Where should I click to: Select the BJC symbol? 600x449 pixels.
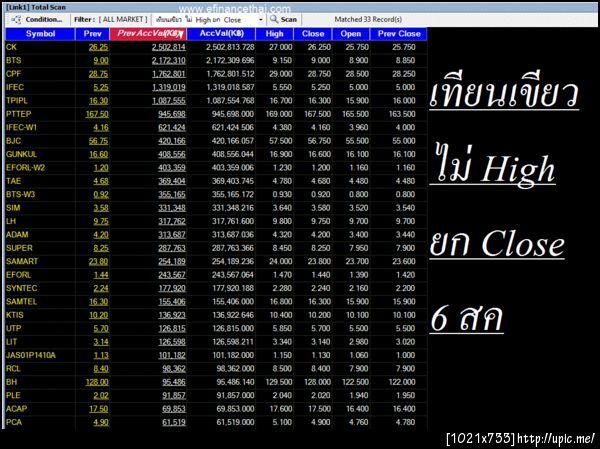(x=13, y=141)
